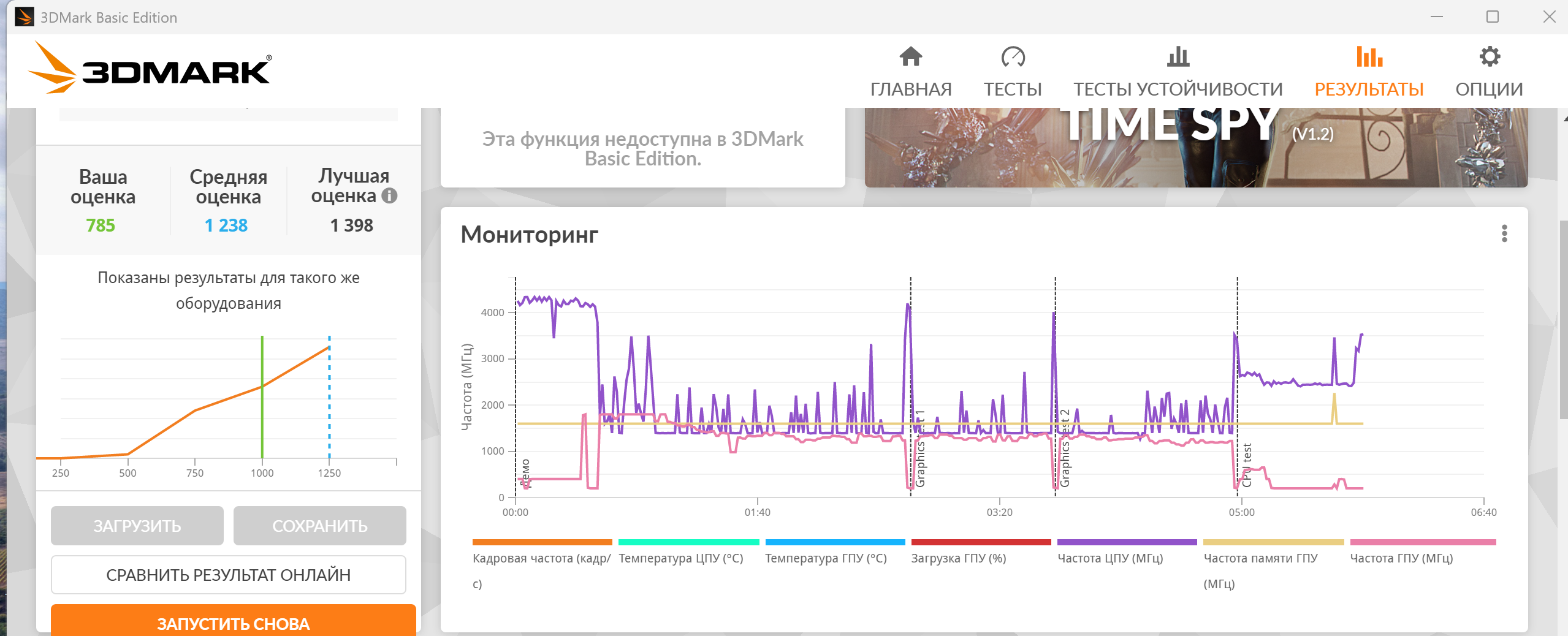This screenshot has width=1568, height=636.
Task: Click the 'Показаны результаты' caption text
Action: (229, 290)
